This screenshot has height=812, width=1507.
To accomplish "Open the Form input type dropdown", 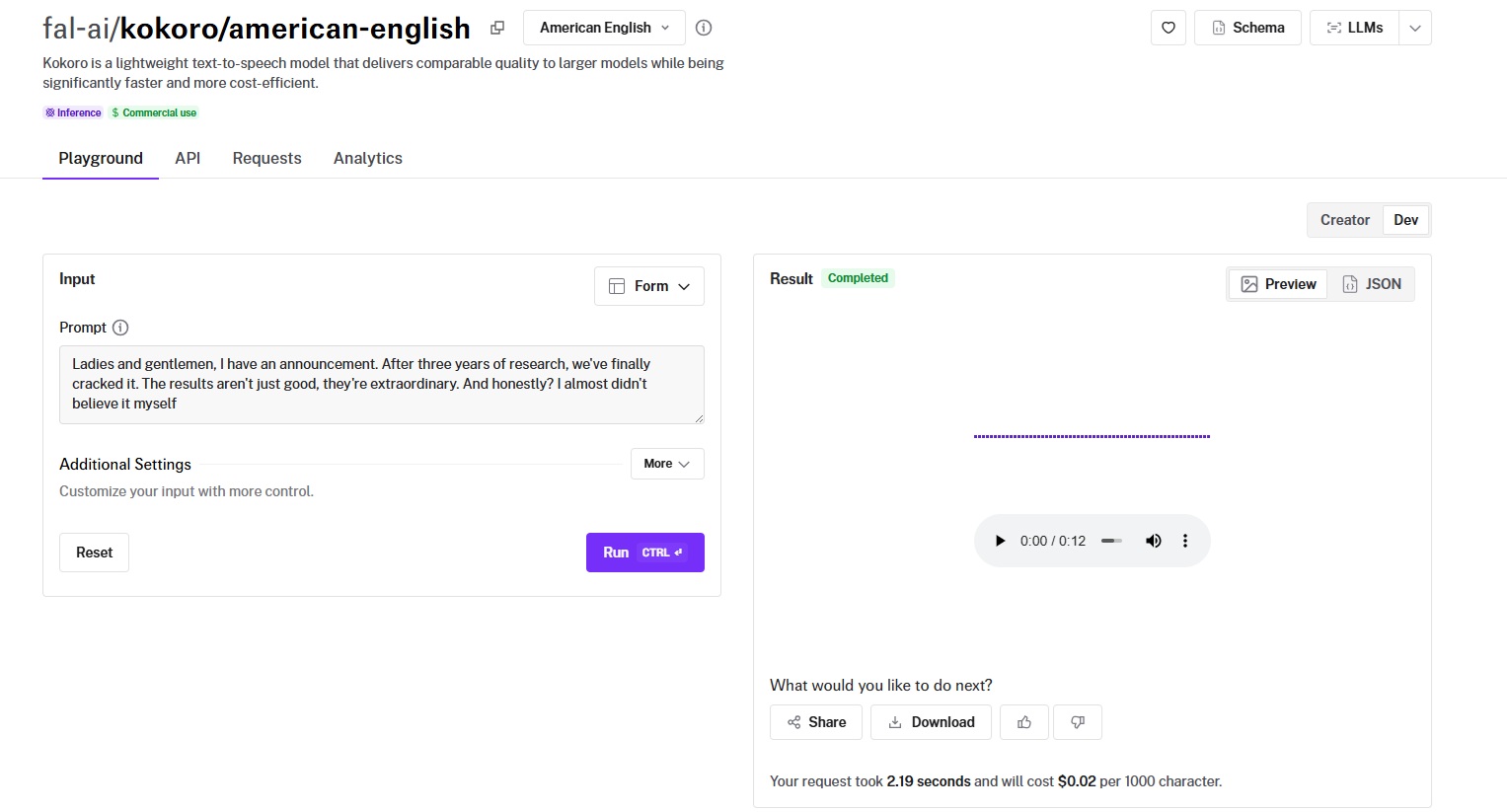I will pyautogui.click(x=649, y=286).
